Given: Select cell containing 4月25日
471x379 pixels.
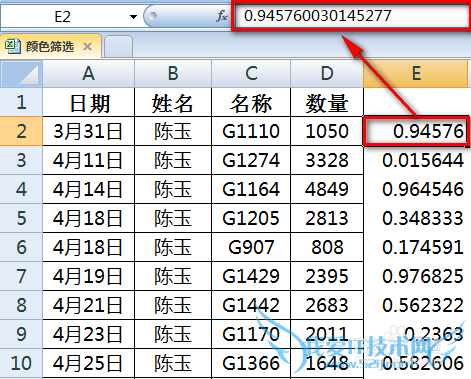Looking at the screenshot, I should click(x=89, y=363).
